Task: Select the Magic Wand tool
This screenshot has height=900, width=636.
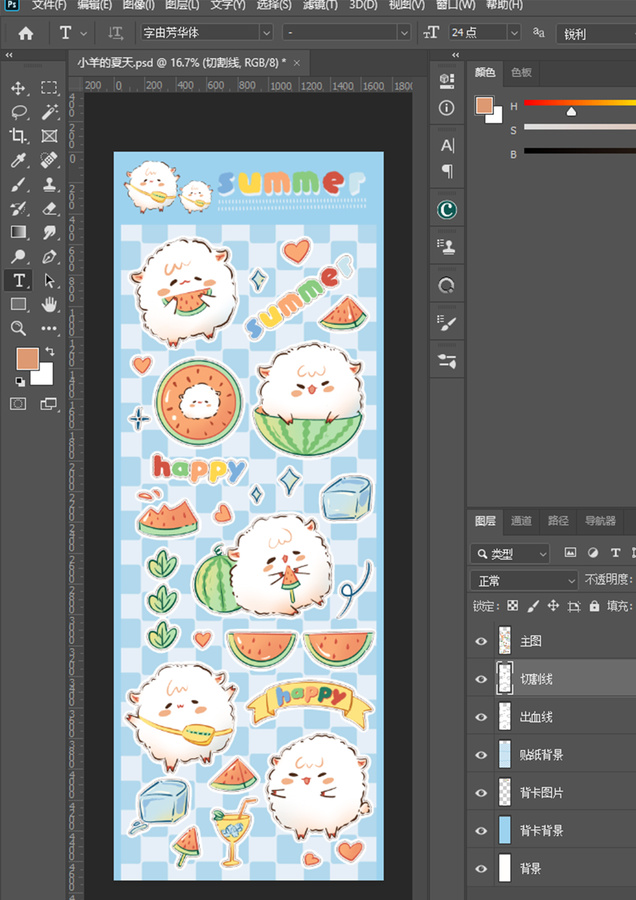Action: click(x=49, y=111)
